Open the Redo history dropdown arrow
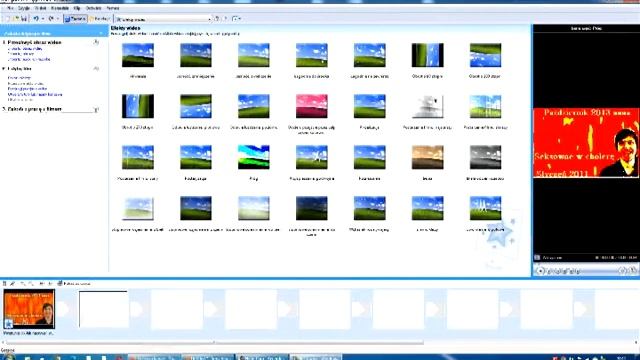Image resolution: width=640 pixels, height=360 pixels. coord(58,19)
